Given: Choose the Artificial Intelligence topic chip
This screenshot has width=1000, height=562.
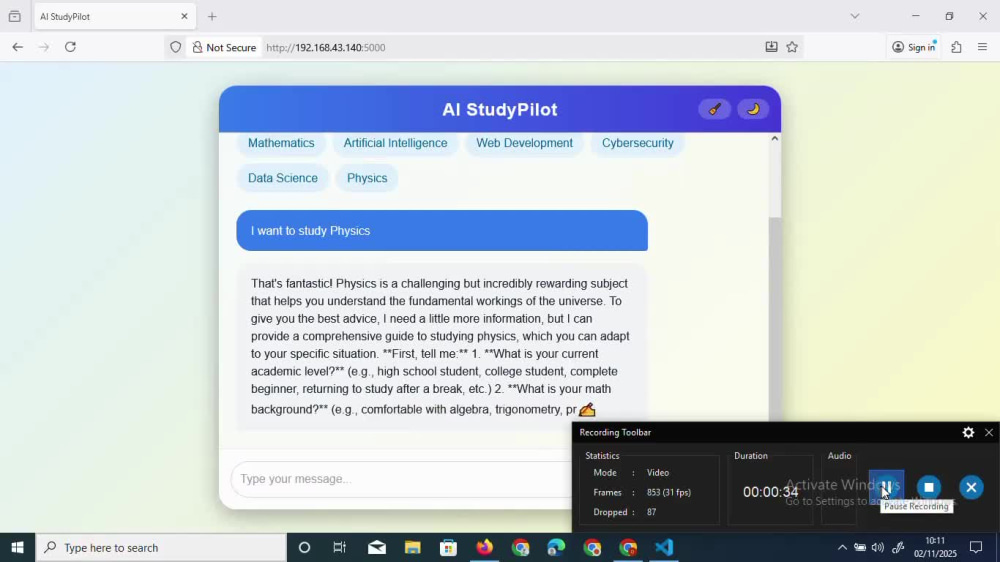Looking at the screenshot, I should pyautogui.click(x=395, y=143).
